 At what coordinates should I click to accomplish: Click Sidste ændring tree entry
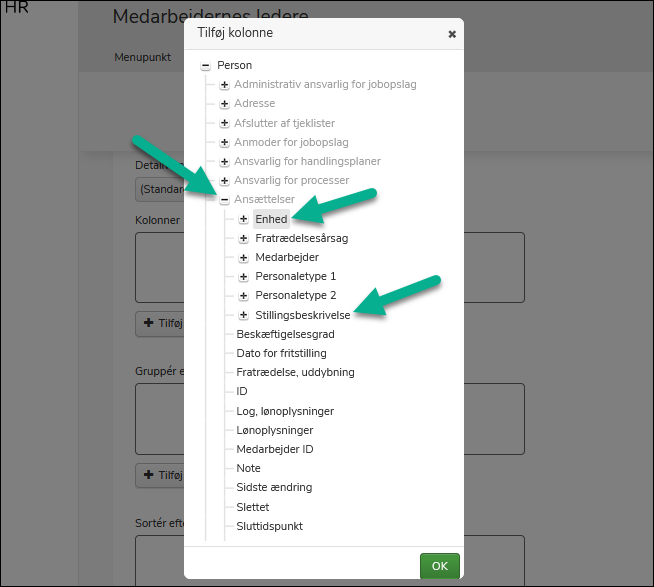click(x=274, y=487)
